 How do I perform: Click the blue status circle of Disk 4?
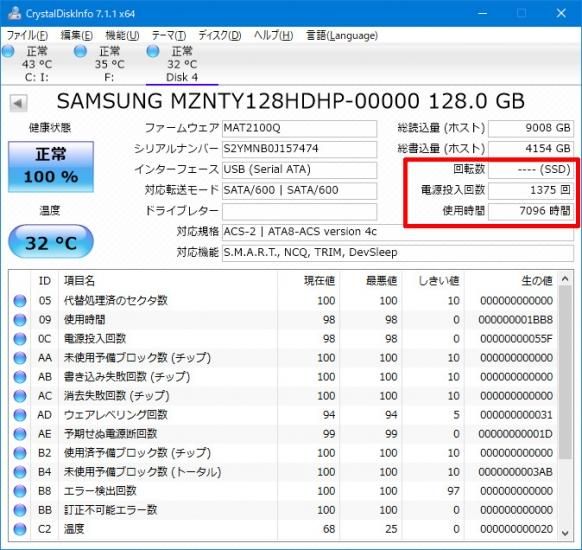click(x=153, y=51)
